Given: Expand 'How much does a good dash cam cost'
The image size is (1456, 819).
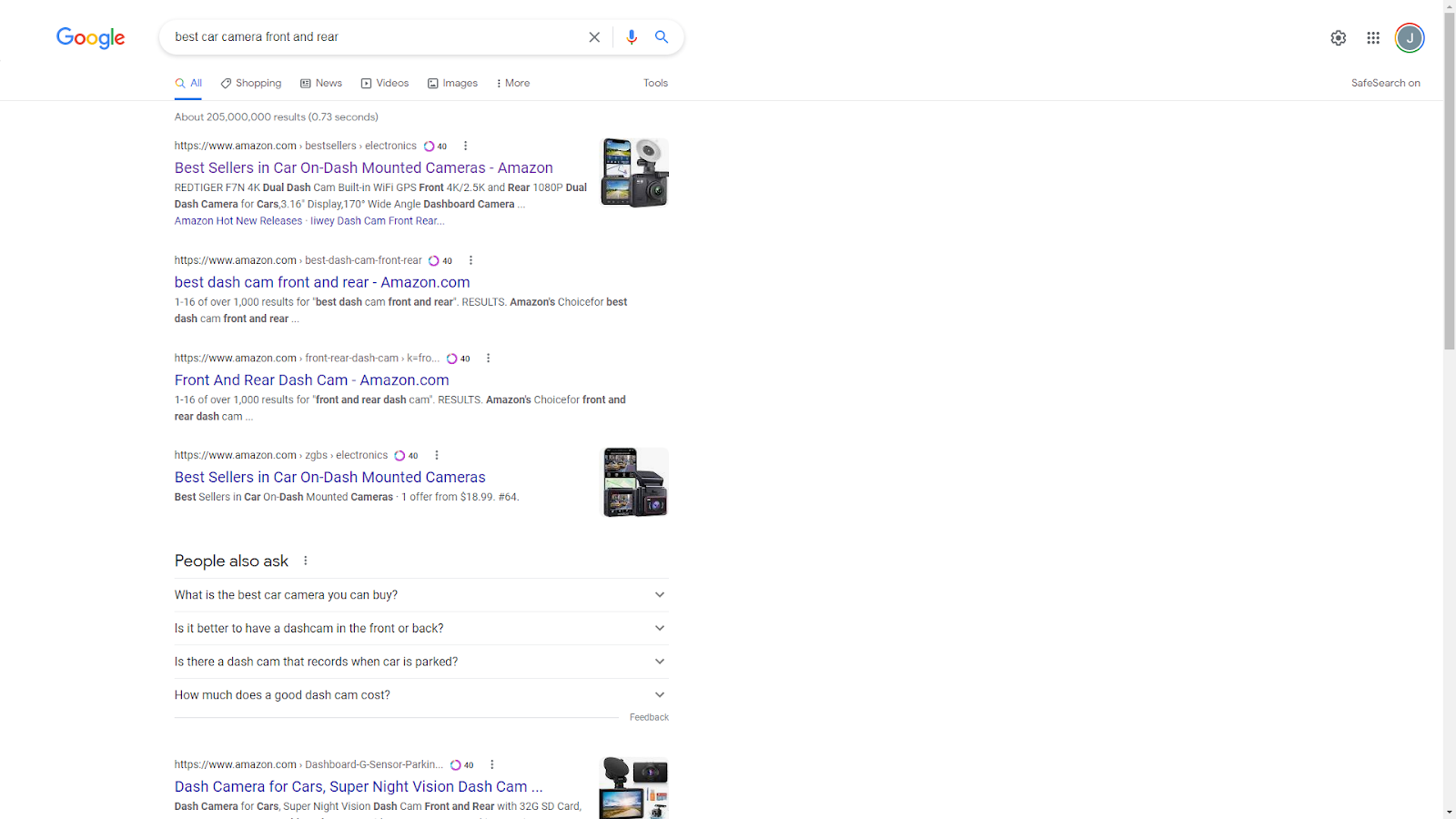Looking at the screenshot, I should (x=421, y=695).
